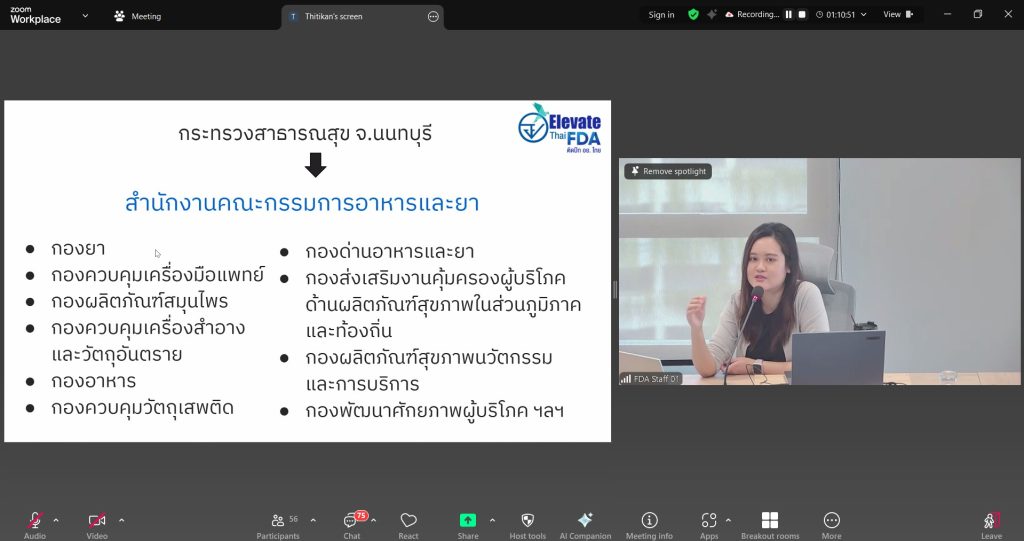Click the slide heading กระทรวงสาธารณสุข จ.นนทบุรี
This screenshot has height=541, width=1024.
[305, 133]
